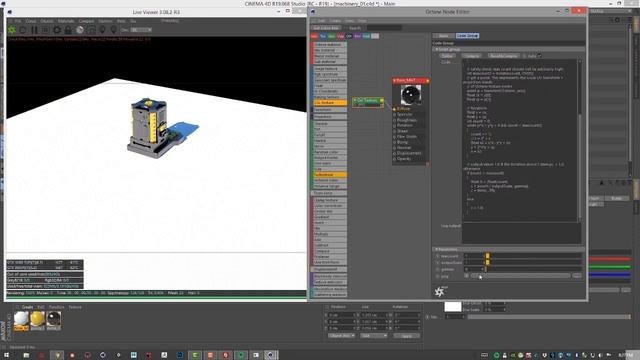
Task: Click the Displacement input port on material node
Action: [x=394, y=153]
